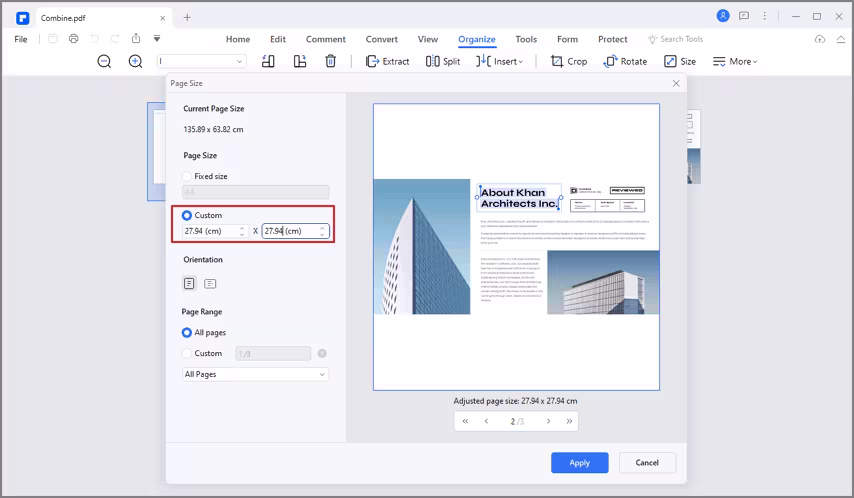Choose landscape orientation icon
This screenshot has height=498, width=854.
point(210,283)
